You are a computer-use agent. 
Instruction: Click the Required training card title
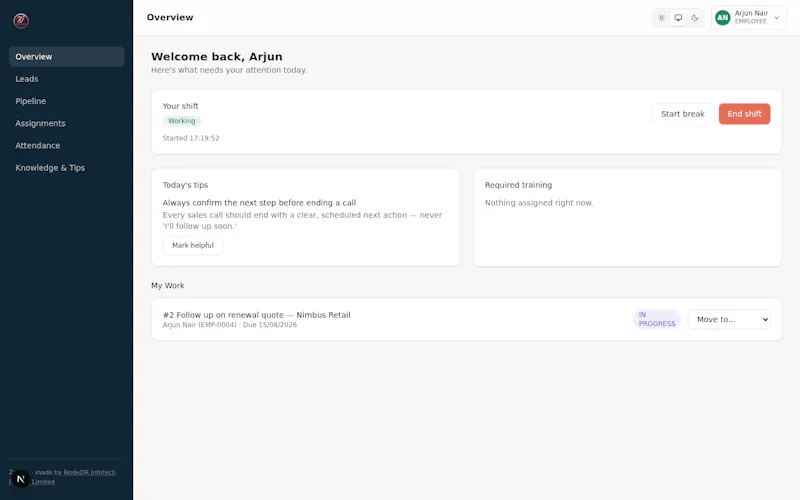click(518, 185)
